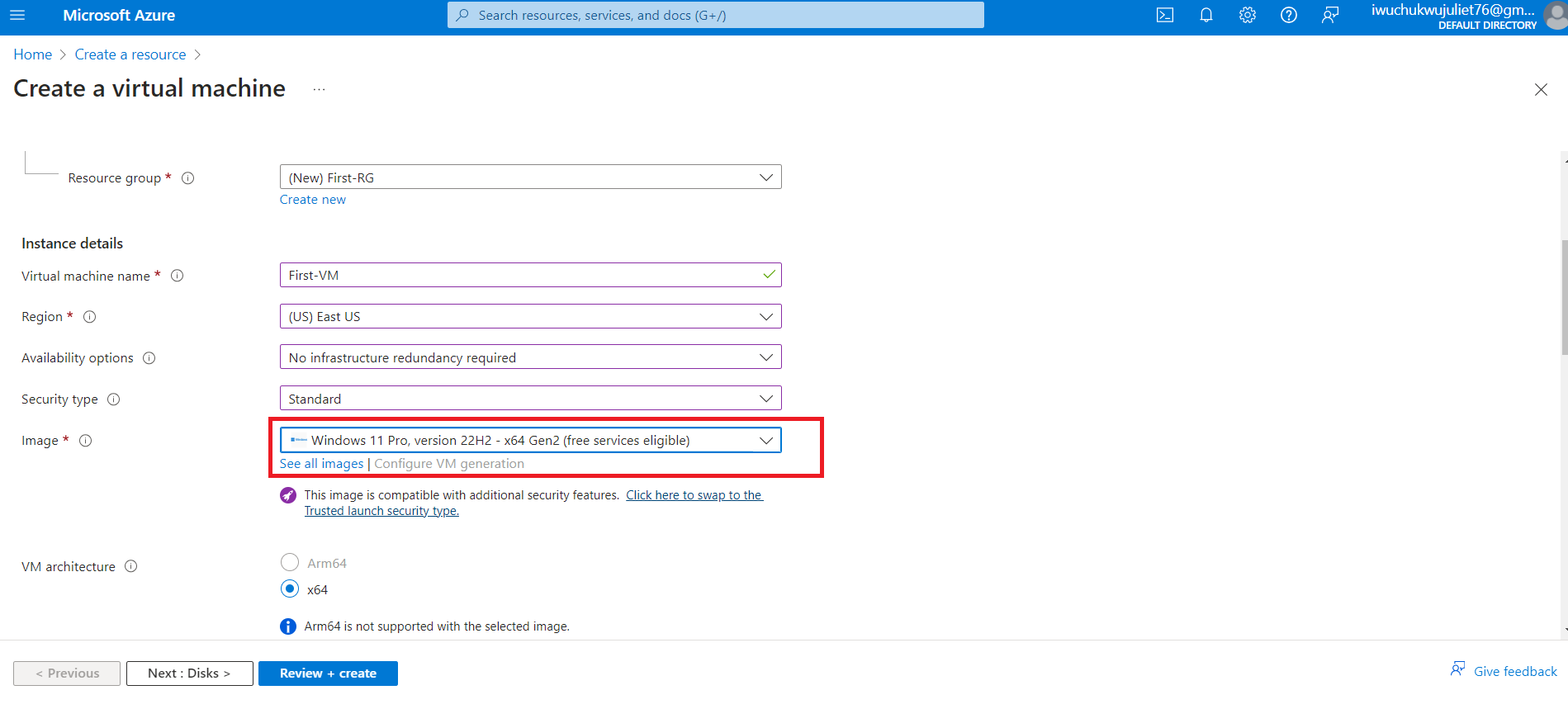1568x709 pixels.
Task: Show info tooltip for Security type
Action: (x=114, y=399)
